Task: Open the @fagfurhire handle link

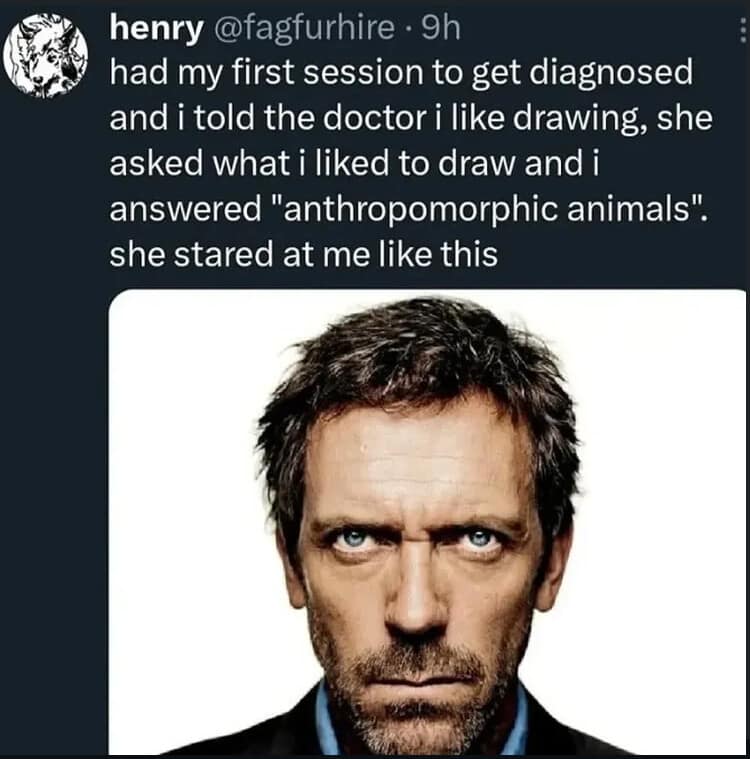Action: coord(299,30)
